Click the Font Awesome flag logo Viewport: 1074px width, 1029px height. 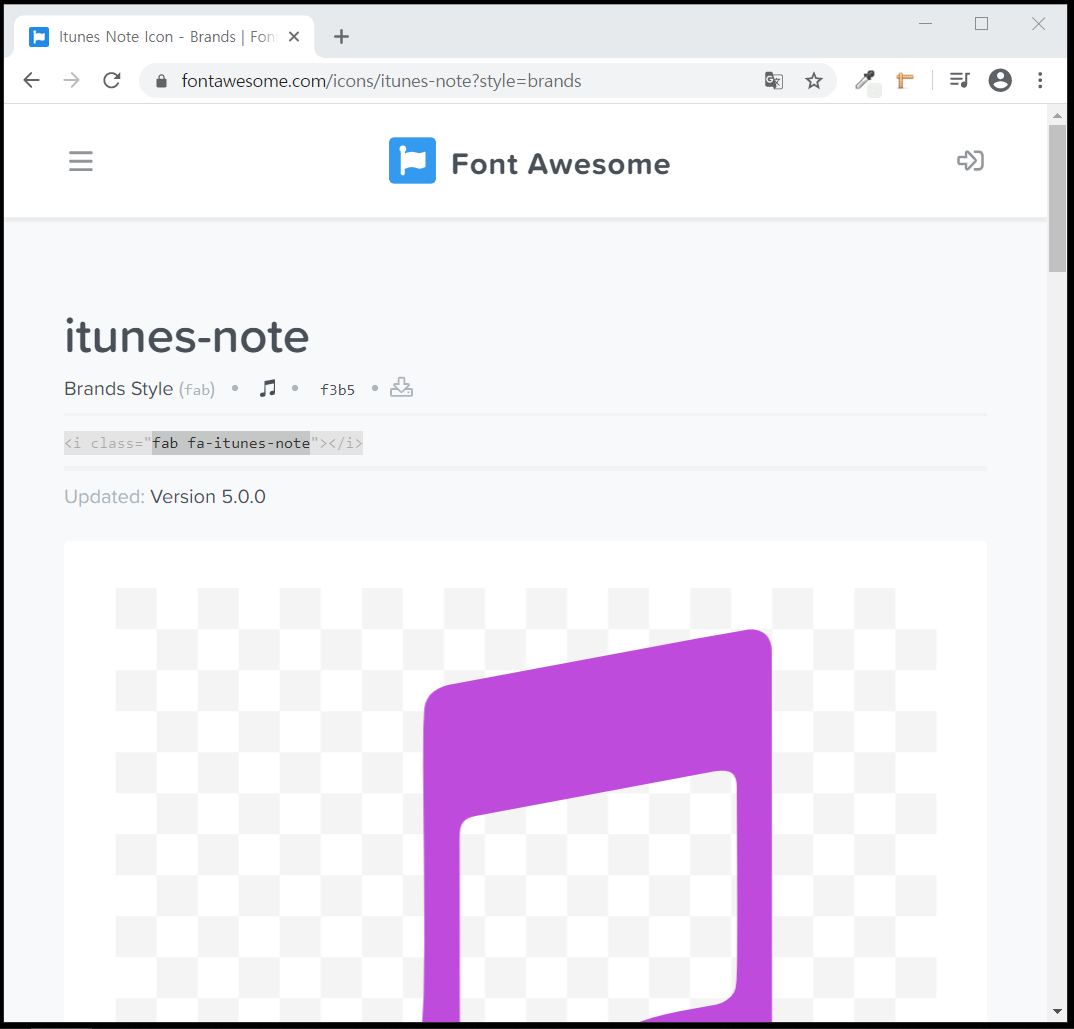(412, 160)
